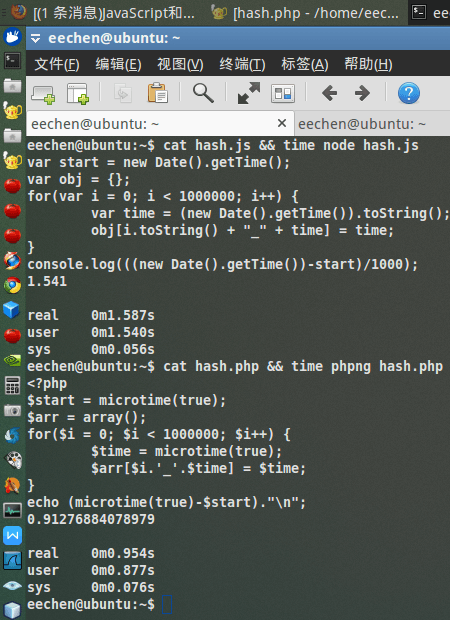Click the '$start = microtime(true);' line
The width and height of the screenshot is (450, 620).
coord(127,400)
